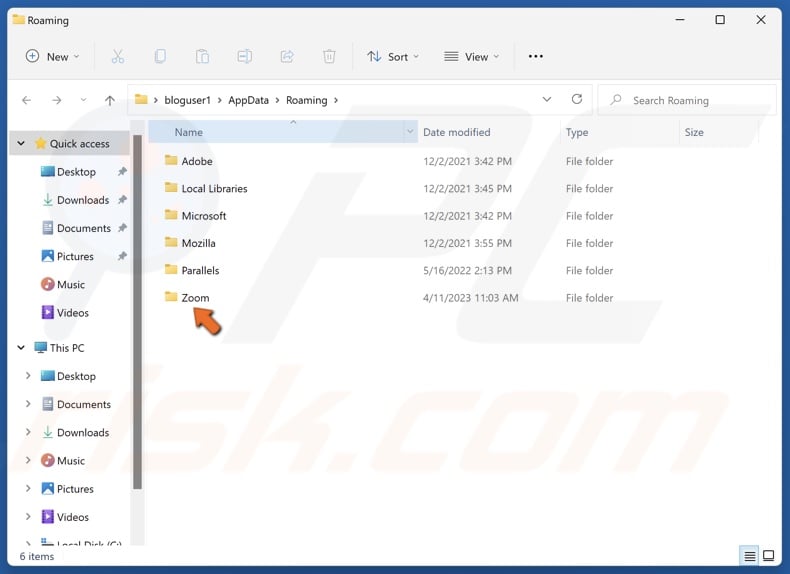Click the Paste clipboard icon
This screenshot has width=790, height=574.
[x=203, y=56]
